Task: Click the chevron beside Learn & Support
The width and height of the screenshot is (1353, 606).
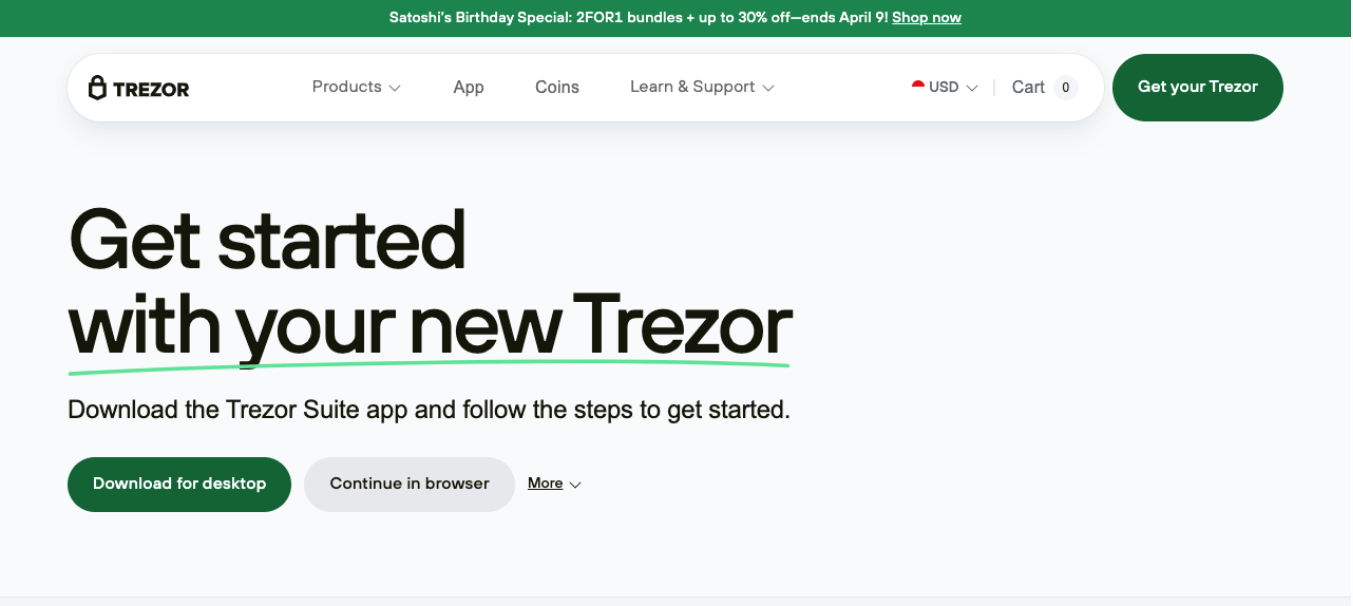Action: click(768, 88)
